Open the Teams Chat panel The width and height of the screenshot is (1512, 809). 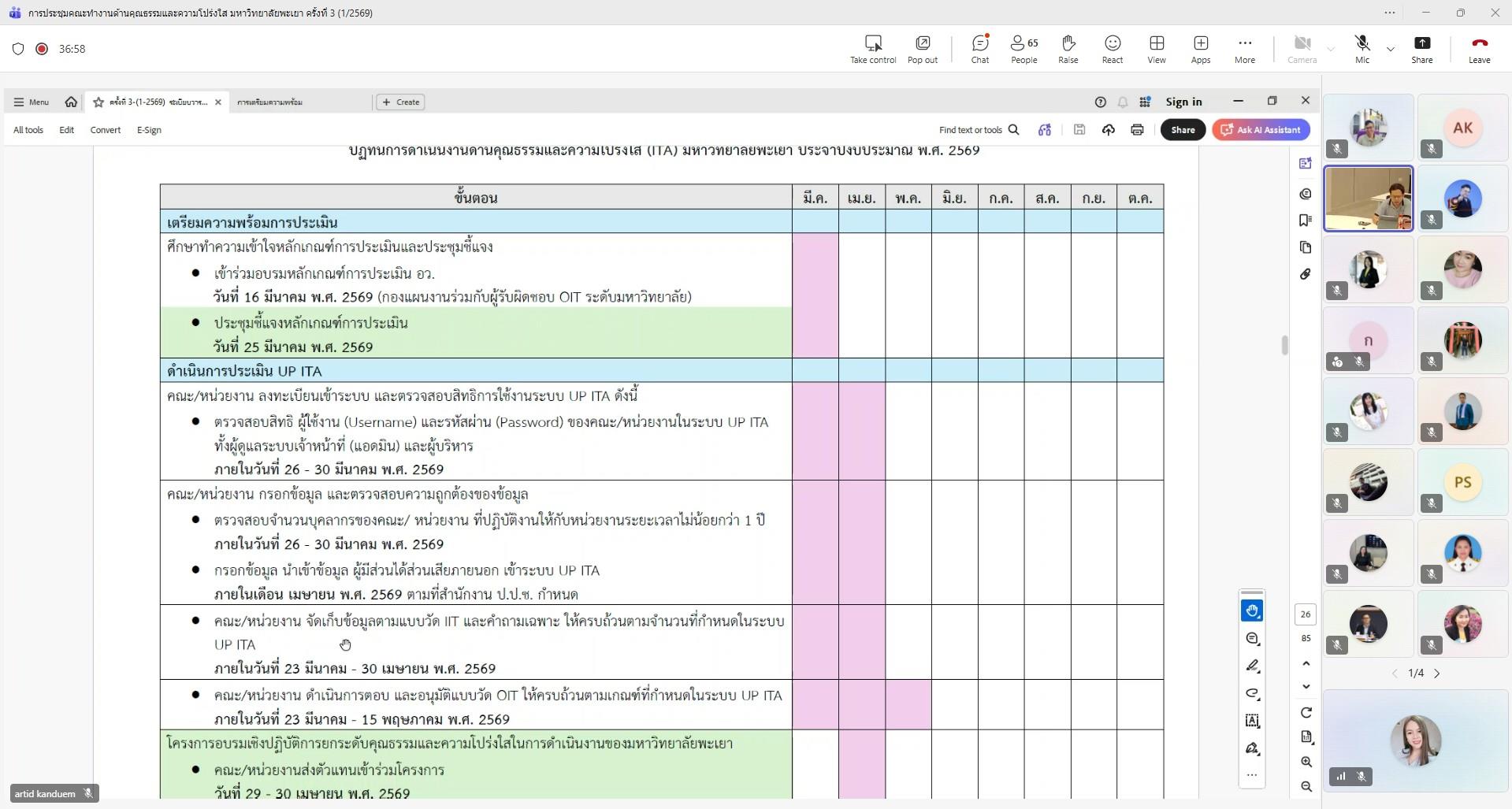click(979, 49)
